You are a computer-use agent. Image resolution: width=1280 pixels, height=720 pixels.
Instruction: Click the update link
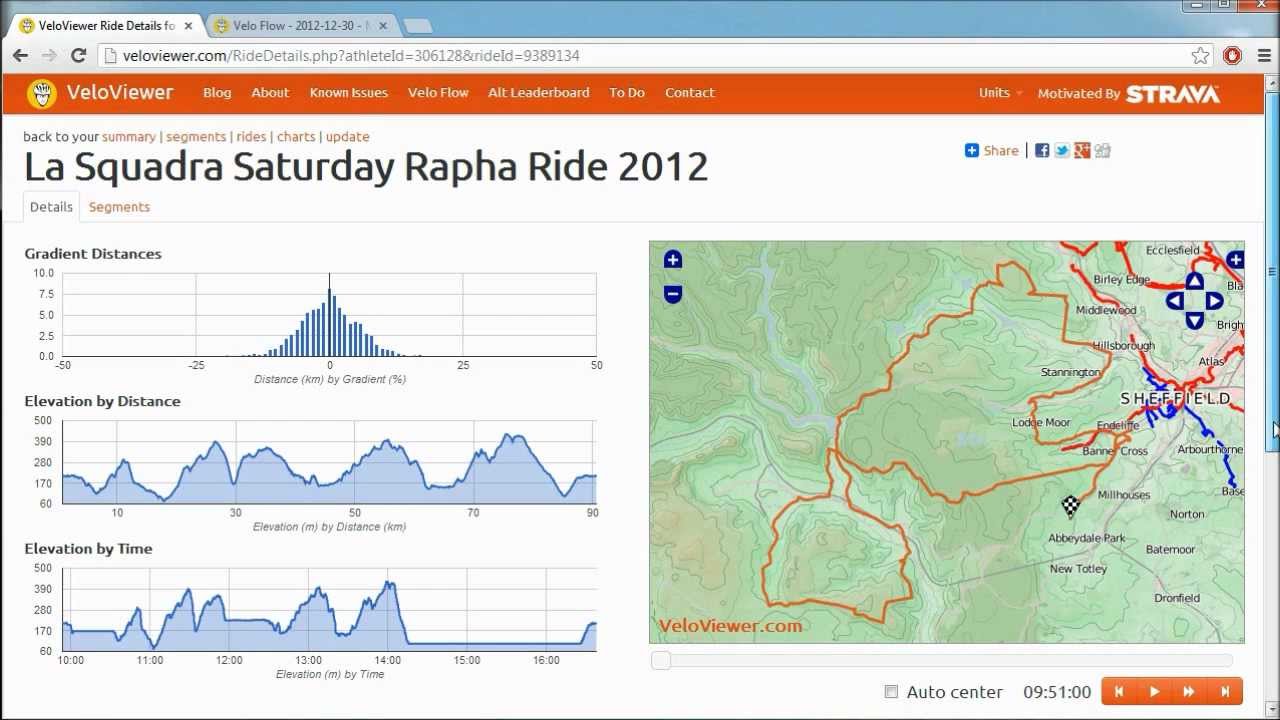(x=347, y=137)
